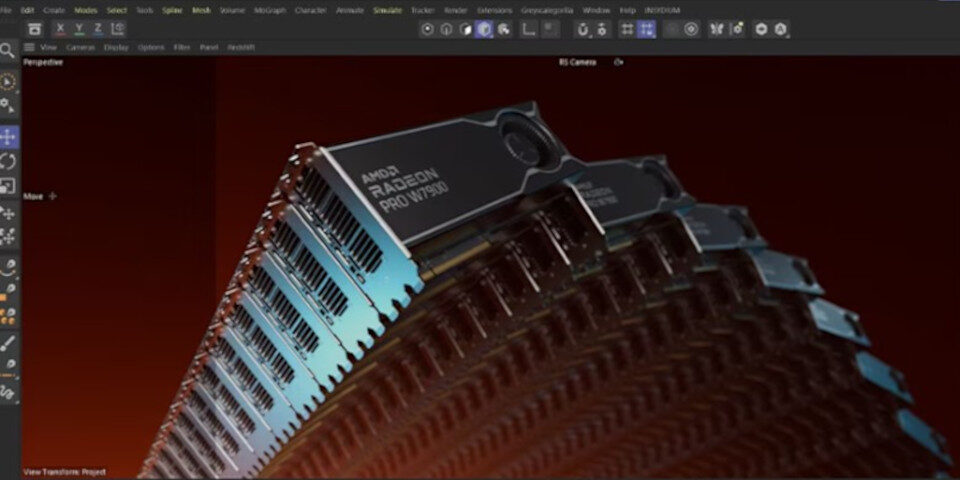This screenshot has width=960, height=480.
Task: Click the circled A icon in top toolbar
Action: [x=781, y=29]
